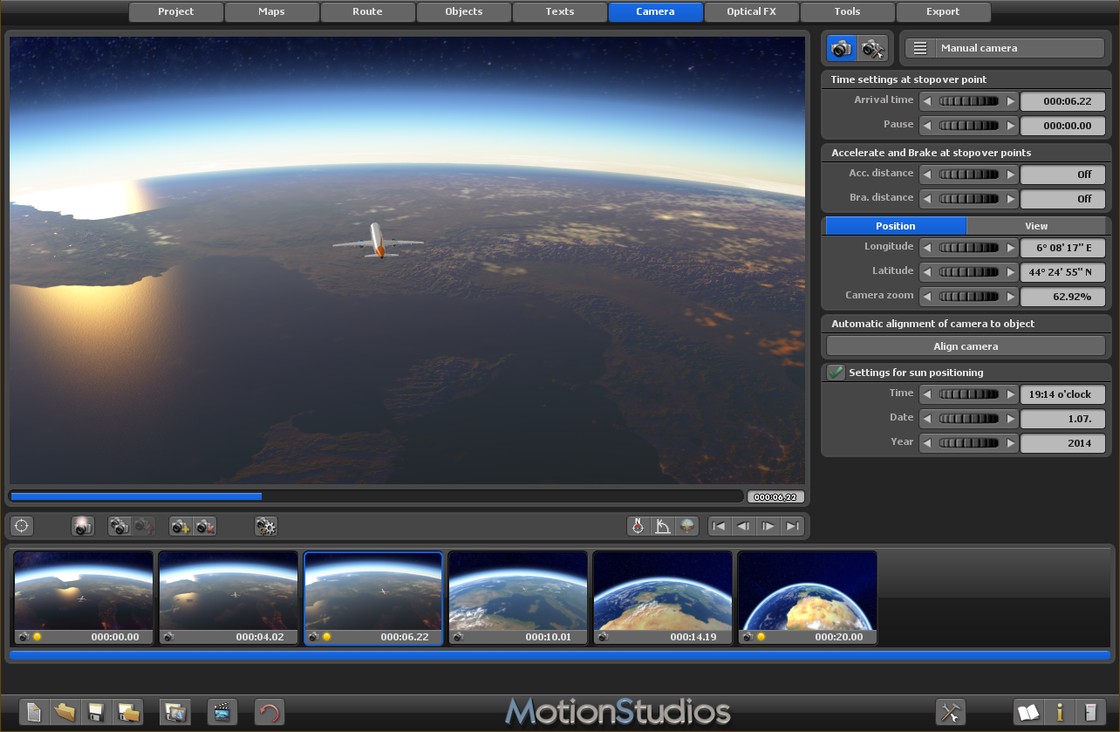
Task: Click the video clapperboard icon in bottom bar
Action: 222,712
